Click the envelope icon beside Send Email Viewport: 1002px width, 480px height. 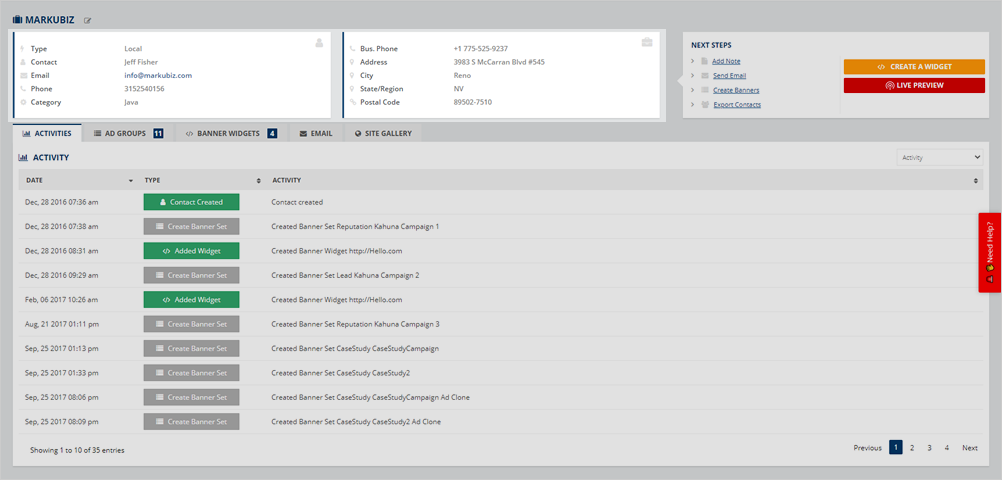click(x=704, y=76)
